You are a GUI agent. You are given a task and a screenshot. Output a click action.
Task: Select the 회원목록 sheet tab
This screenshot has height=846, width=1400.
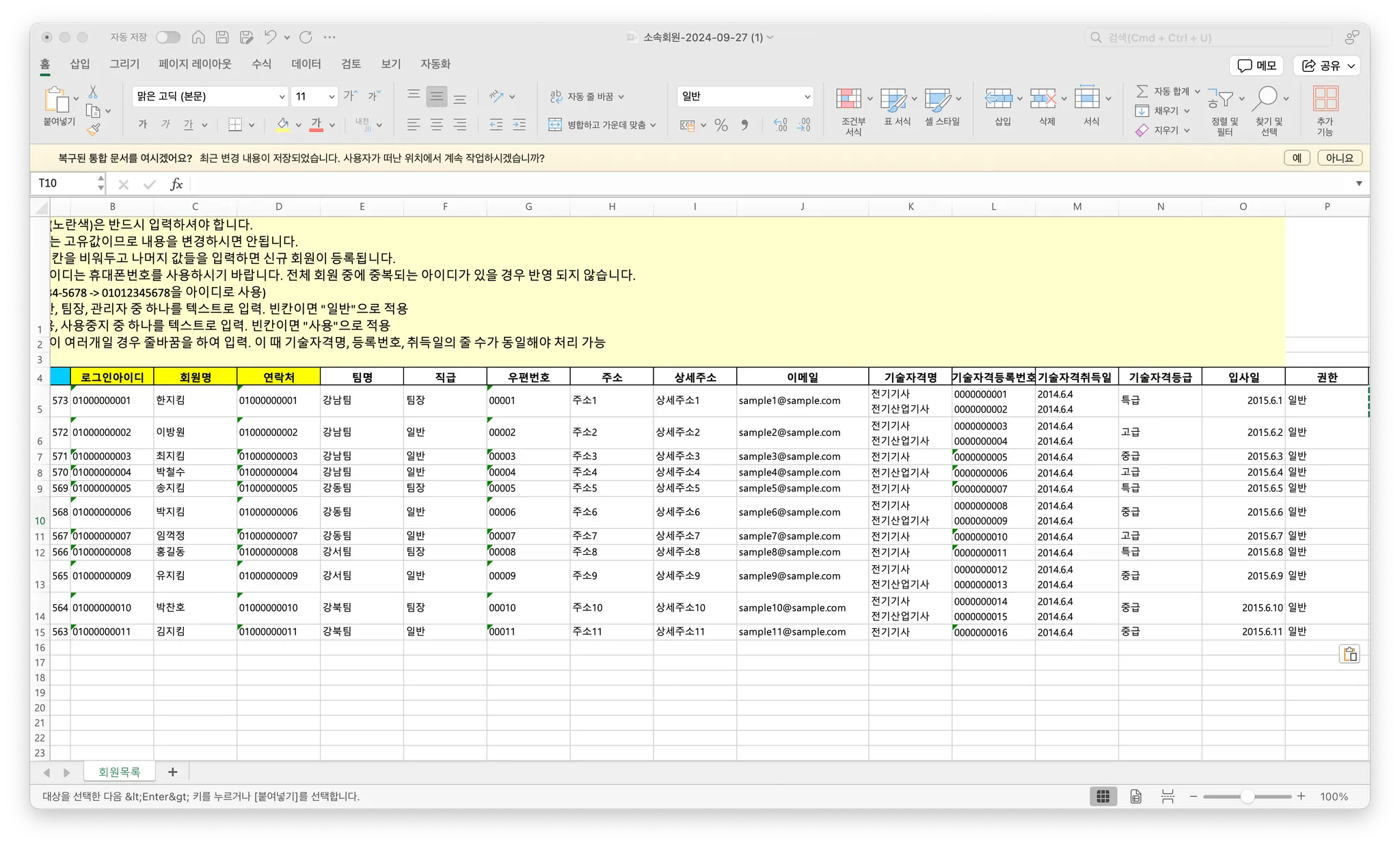pyautogui.click(x=119, y=772)
